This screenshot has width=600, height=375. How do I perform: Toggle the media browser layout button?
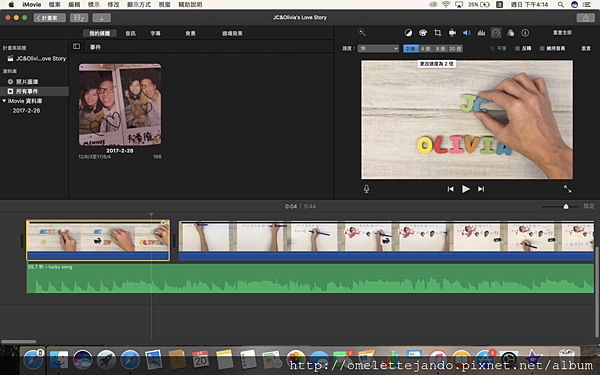click(x=79, y=18)
